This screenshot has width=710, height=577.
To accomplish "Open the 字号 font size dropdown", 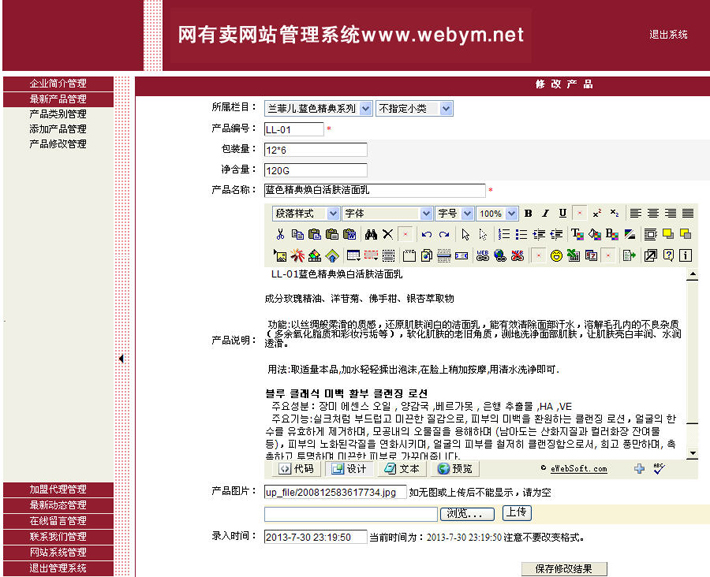I will click(x=455, y=213).
